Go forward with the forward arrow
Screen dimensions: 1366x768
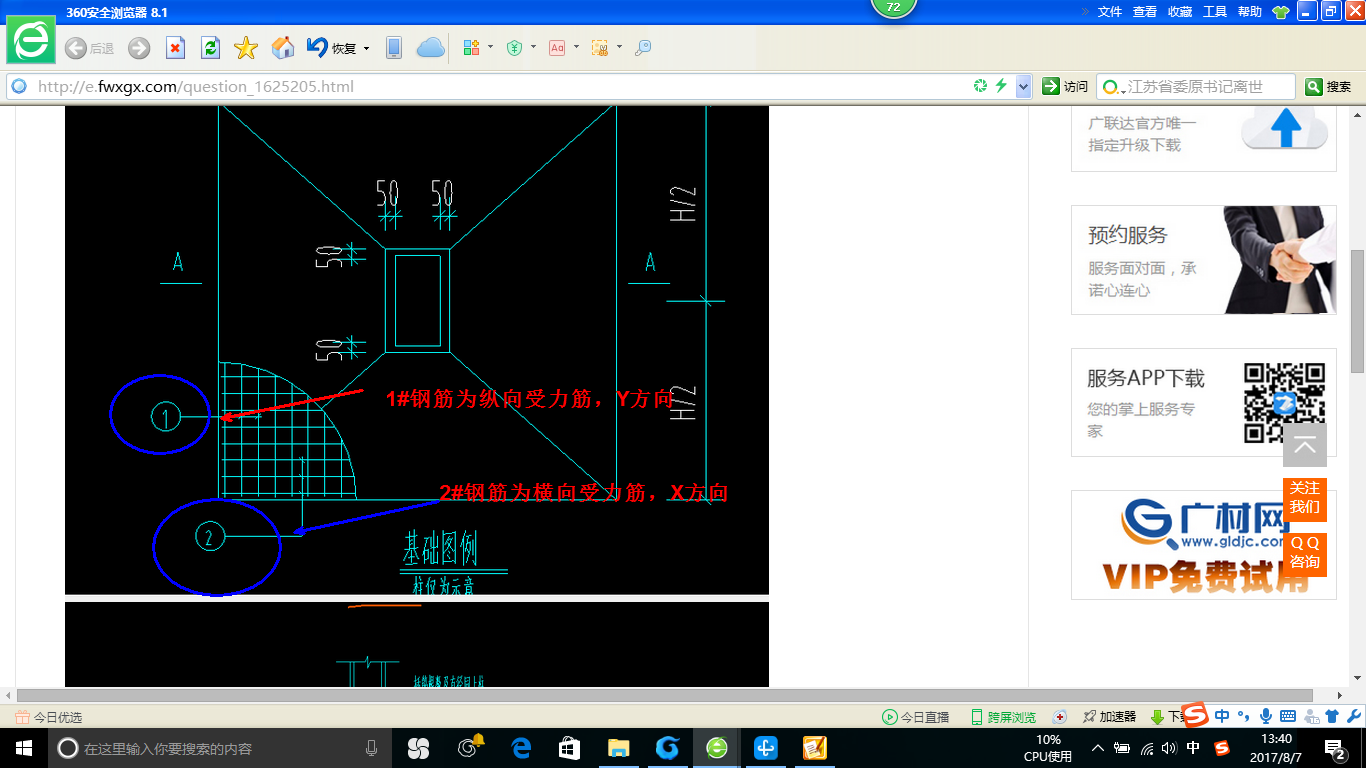[x=139, y=48]
